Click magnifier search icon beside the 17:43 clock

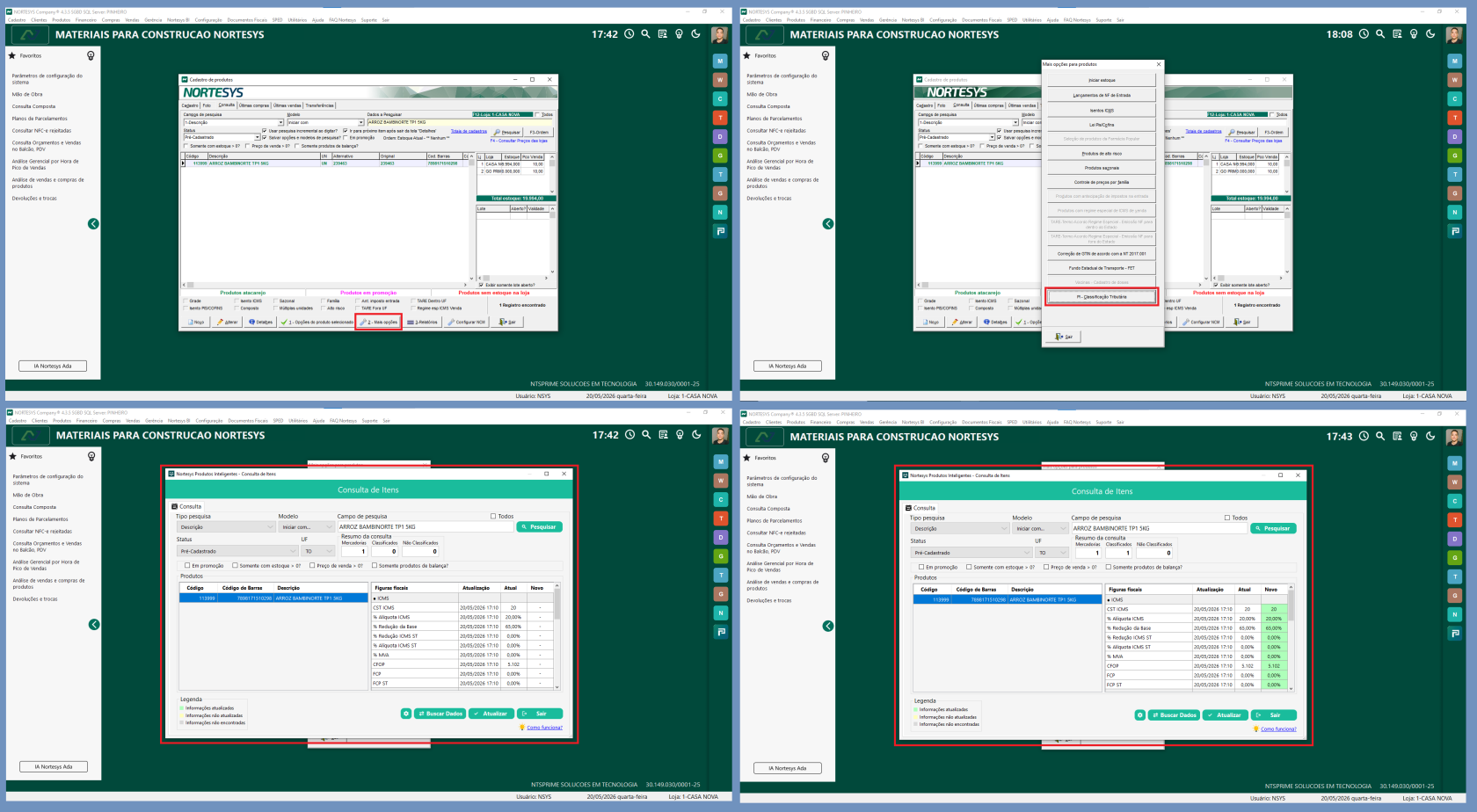(x=1380, y=437)
